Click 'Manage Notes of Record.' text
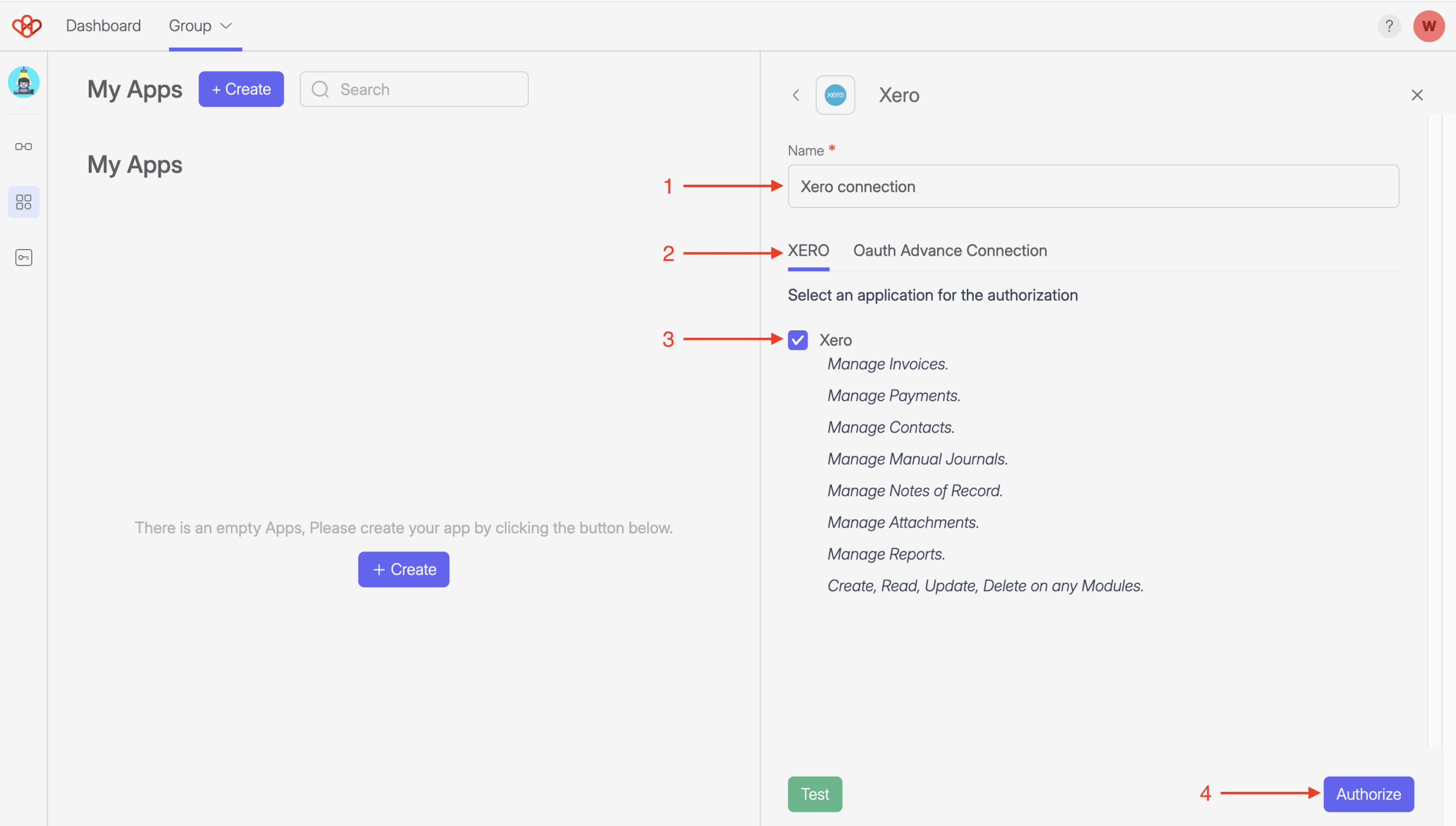1456x826 pixels. click(915, 491)
